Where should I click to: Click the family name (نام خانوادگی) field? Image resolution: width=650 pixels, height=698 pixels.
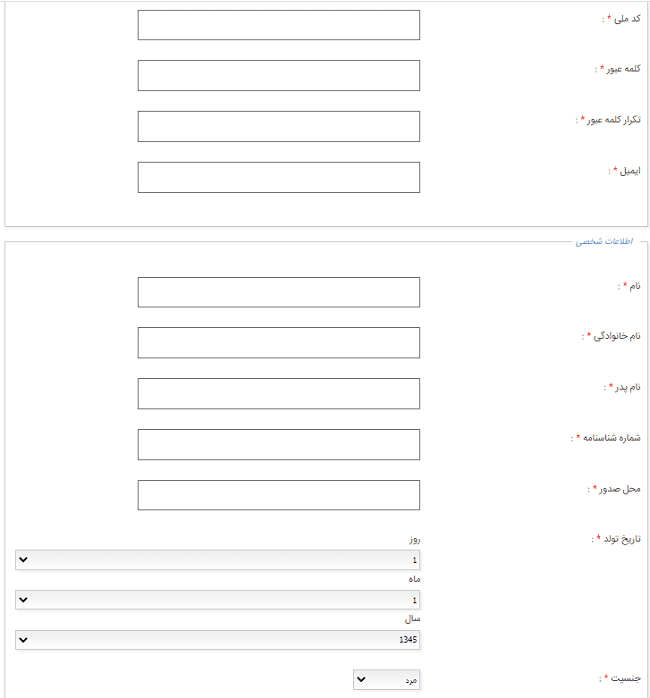pyautogui.click(x=279, y=343)
